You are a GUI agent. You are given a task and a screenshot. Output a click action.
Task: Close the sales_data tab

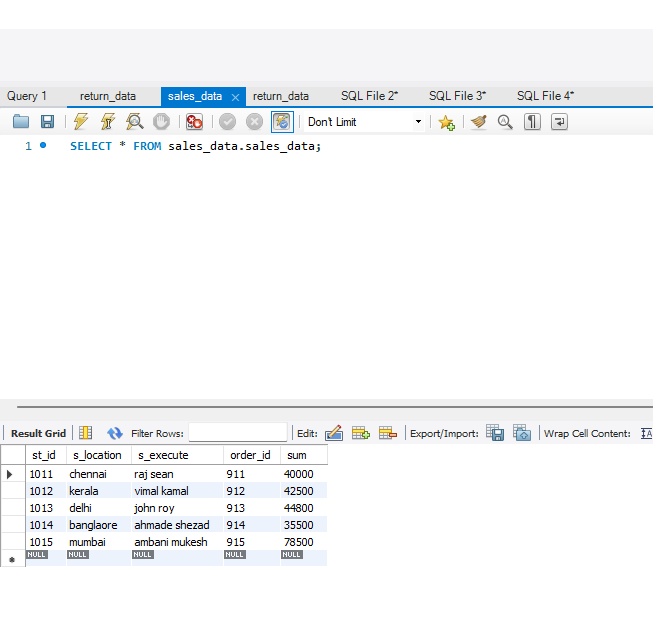[235, 97]
